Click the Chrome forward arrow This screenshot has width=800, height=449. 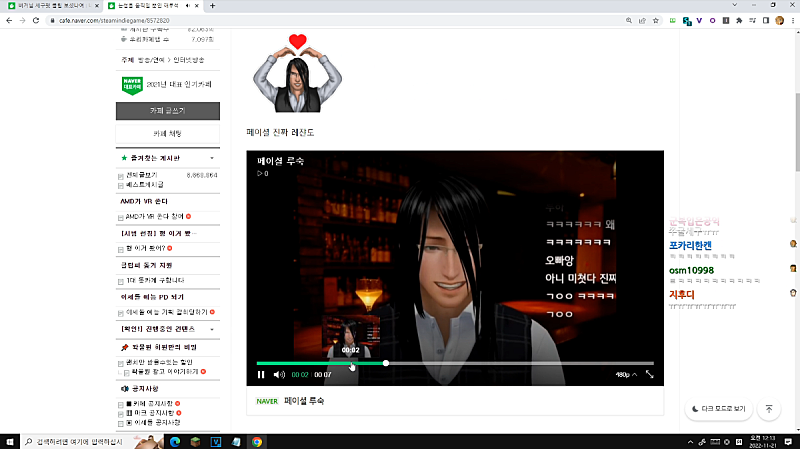(22, 20)
